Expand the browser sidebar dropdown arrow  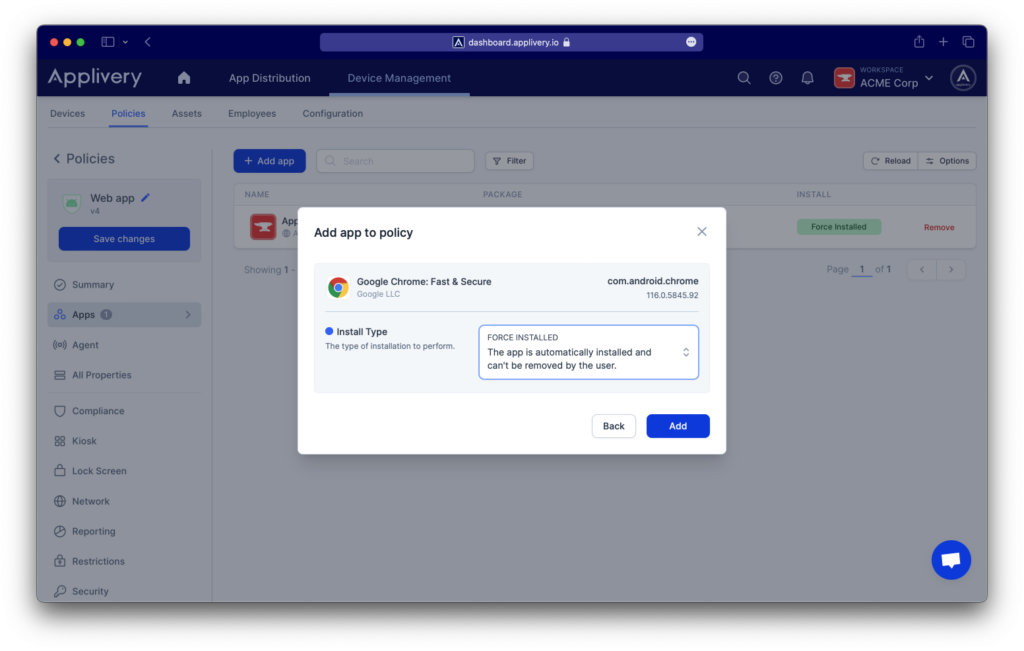click(x=125, y=42)
